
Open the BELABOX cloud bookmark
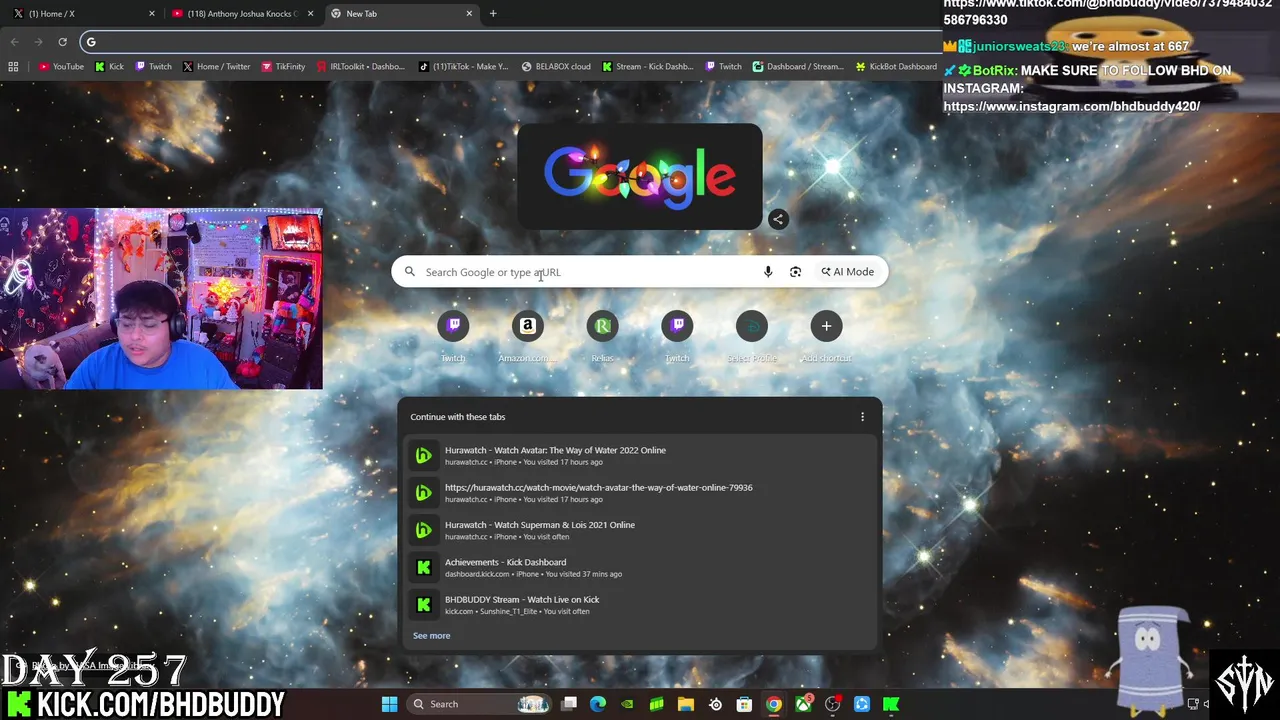pyautogui.click(x=556, y=67)
